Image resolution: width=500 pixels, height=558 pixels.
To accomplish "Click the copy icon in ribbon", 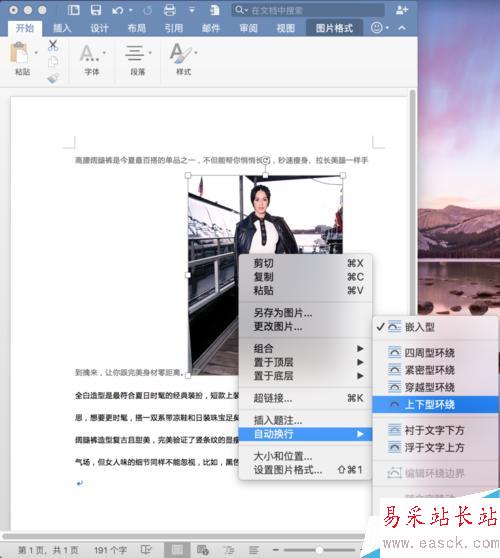I will [x=53, y=62].
